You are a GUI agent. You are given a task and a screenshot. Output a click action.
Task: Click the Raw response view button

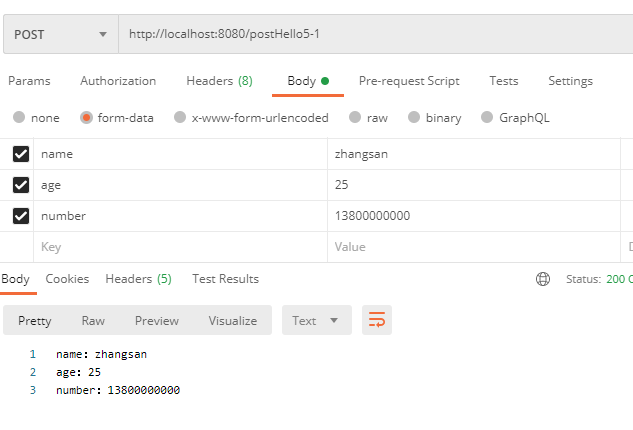[93, 320]
